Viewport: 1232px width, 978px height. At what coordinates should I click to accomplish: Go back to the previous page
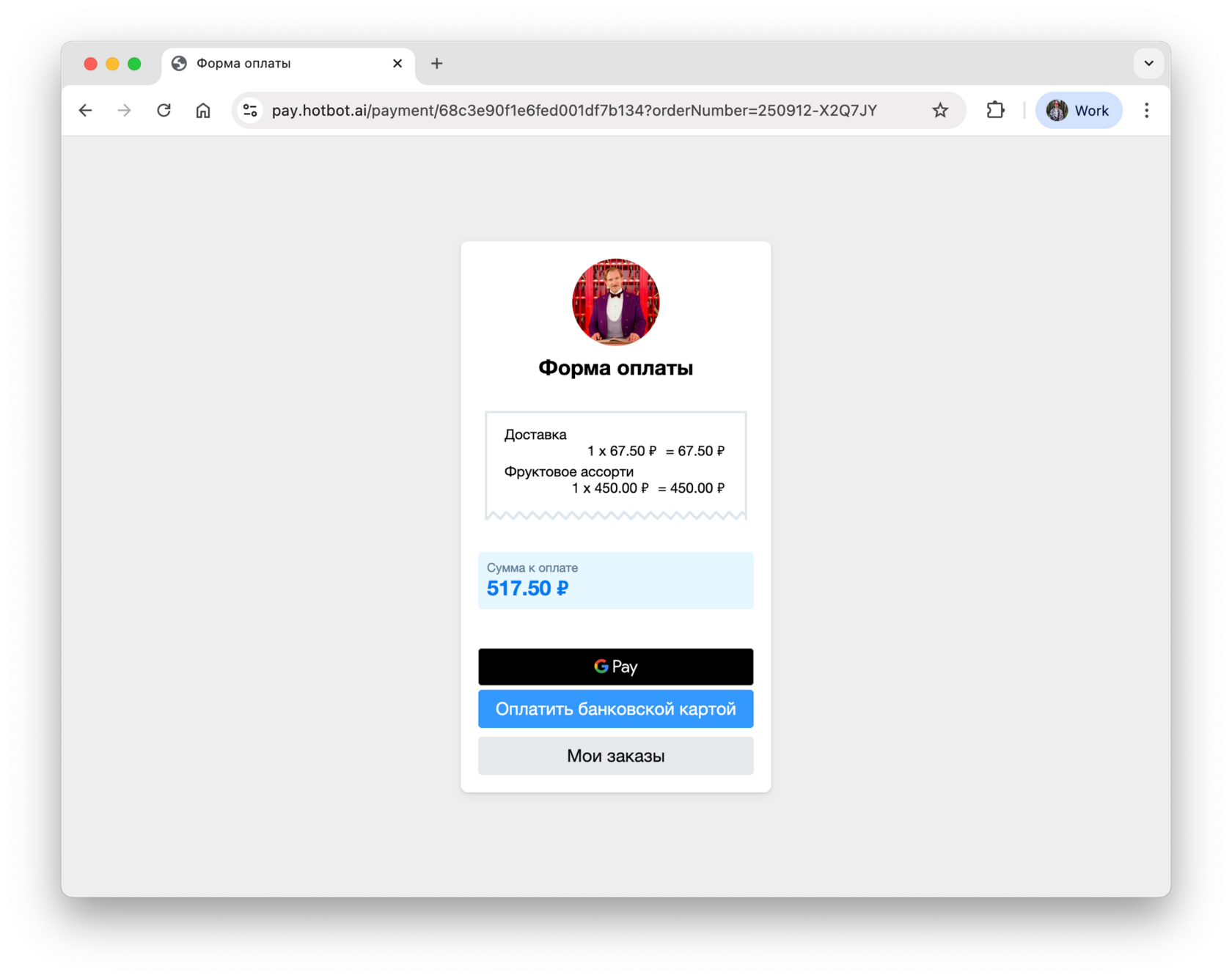(x=86, y=111)
